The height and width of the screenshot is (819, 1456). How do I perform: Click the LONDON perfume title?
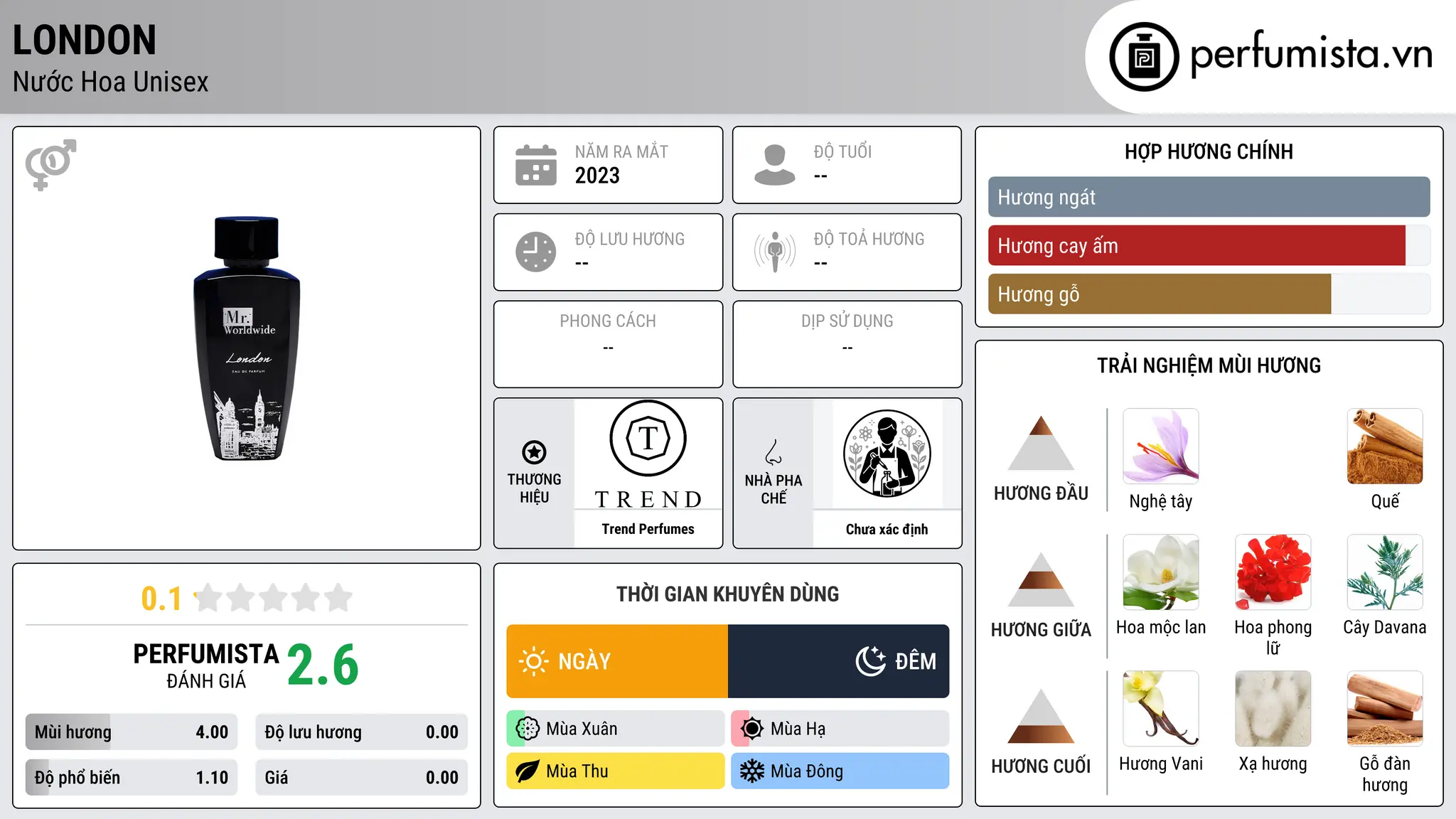click(85, 40)
